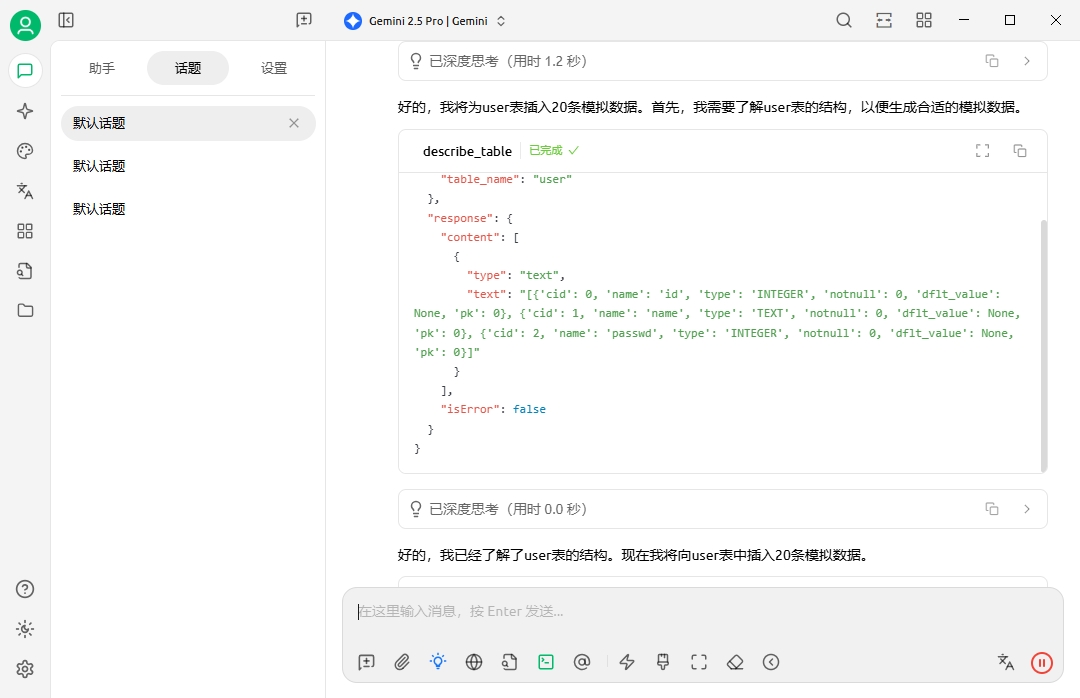The width and height of the screenshot is (1080, 698).
Task: Switch to the 助手 tab
Action: [x=102, y=68]
